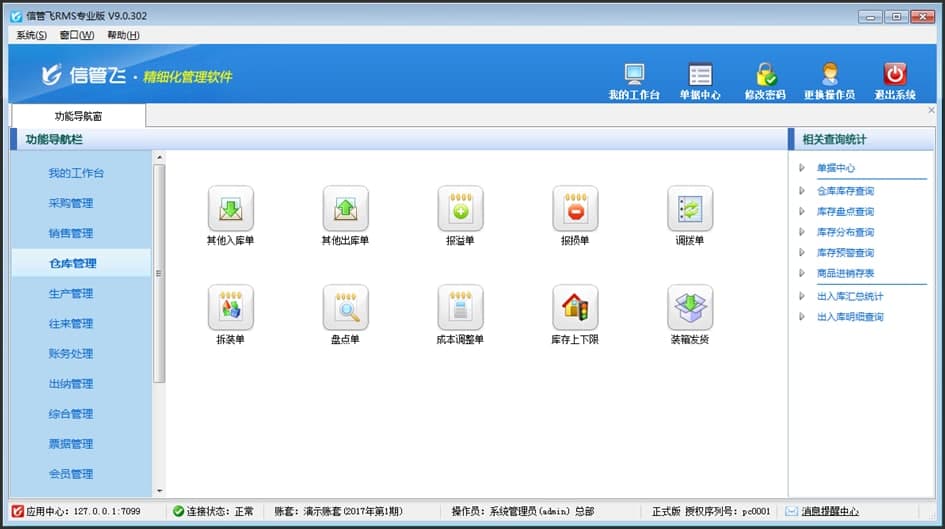945x529 pixels.
Task: Click arrow beside 仓库库存查询
Action: tap(802, 191)
